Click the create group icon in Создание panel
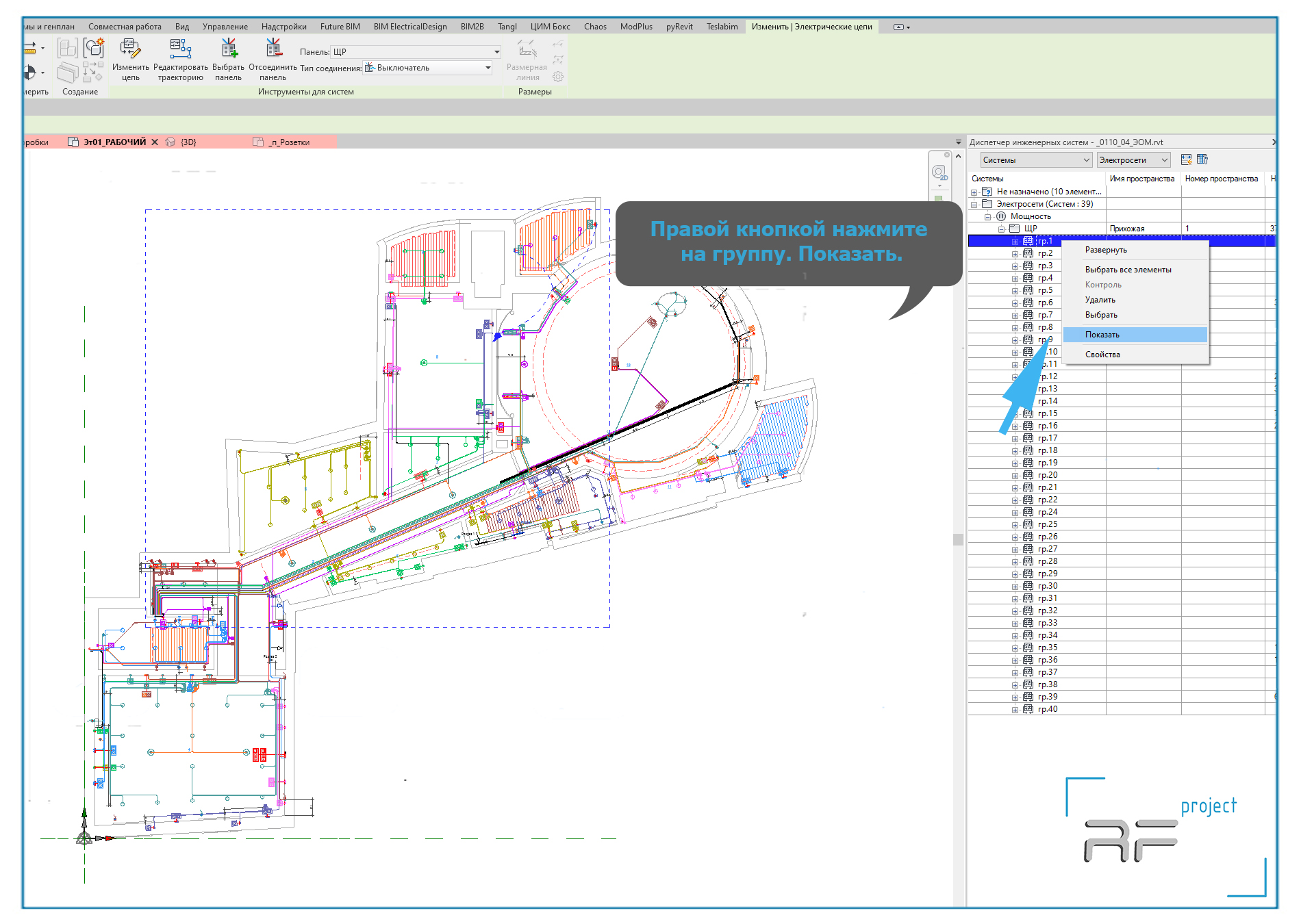 pyautogui.click(x=67, y=47)
